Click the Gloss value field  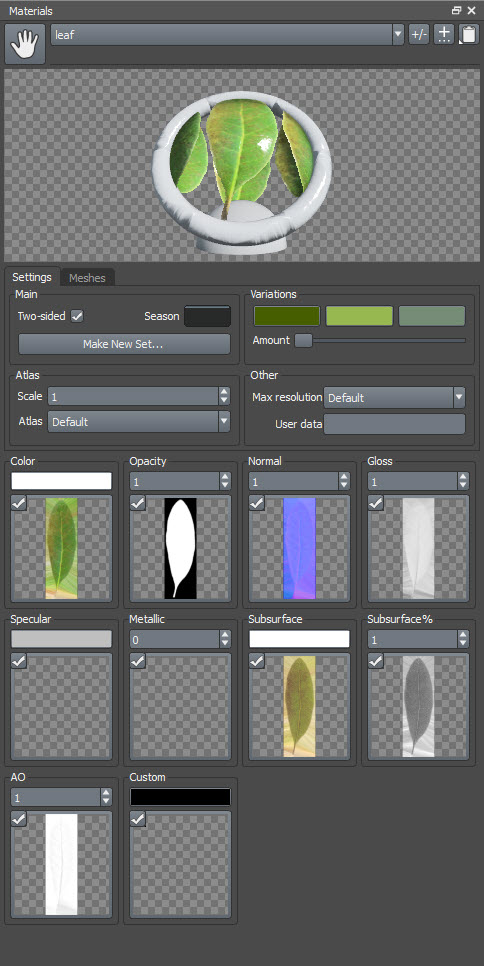click(413, 481)
